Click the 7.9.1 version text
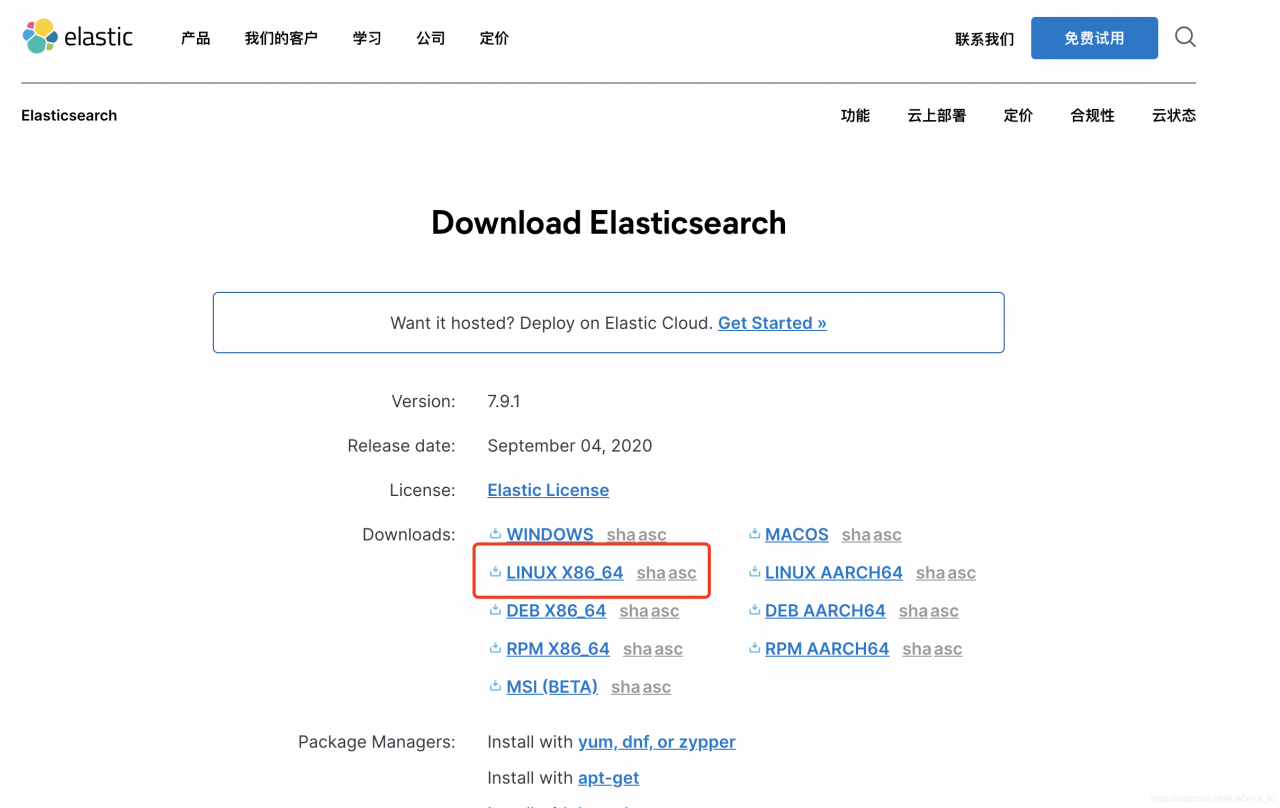 point(504,401)
